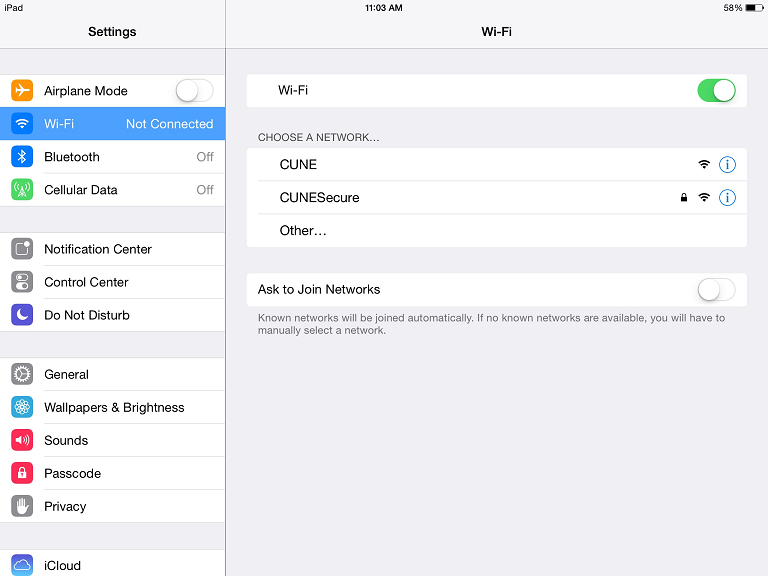Tap the Known networks description text
This screenshot has width=768, height=576.
[x=491, y=324]
